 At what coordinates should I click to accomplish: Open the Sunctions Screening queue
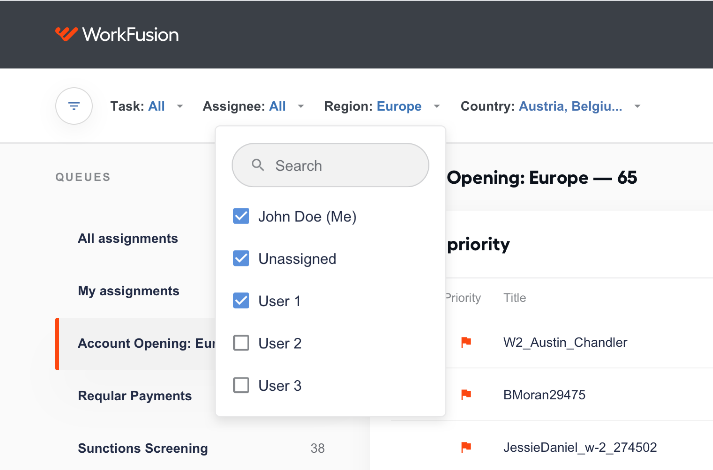[x=143, y=448]
